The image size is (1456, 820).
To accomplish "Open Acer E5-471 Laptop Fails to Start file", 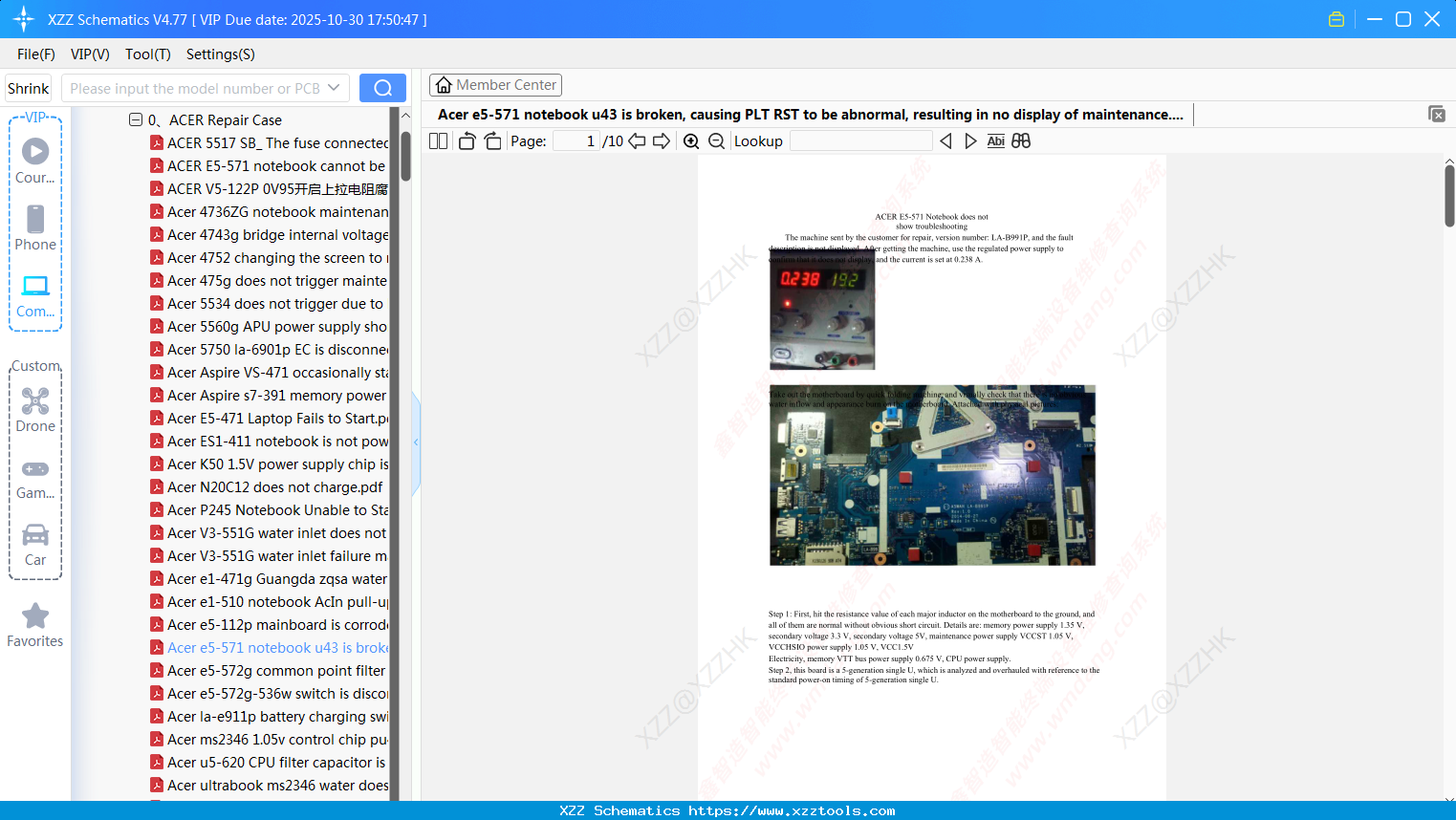I will (x=269, y=418).
